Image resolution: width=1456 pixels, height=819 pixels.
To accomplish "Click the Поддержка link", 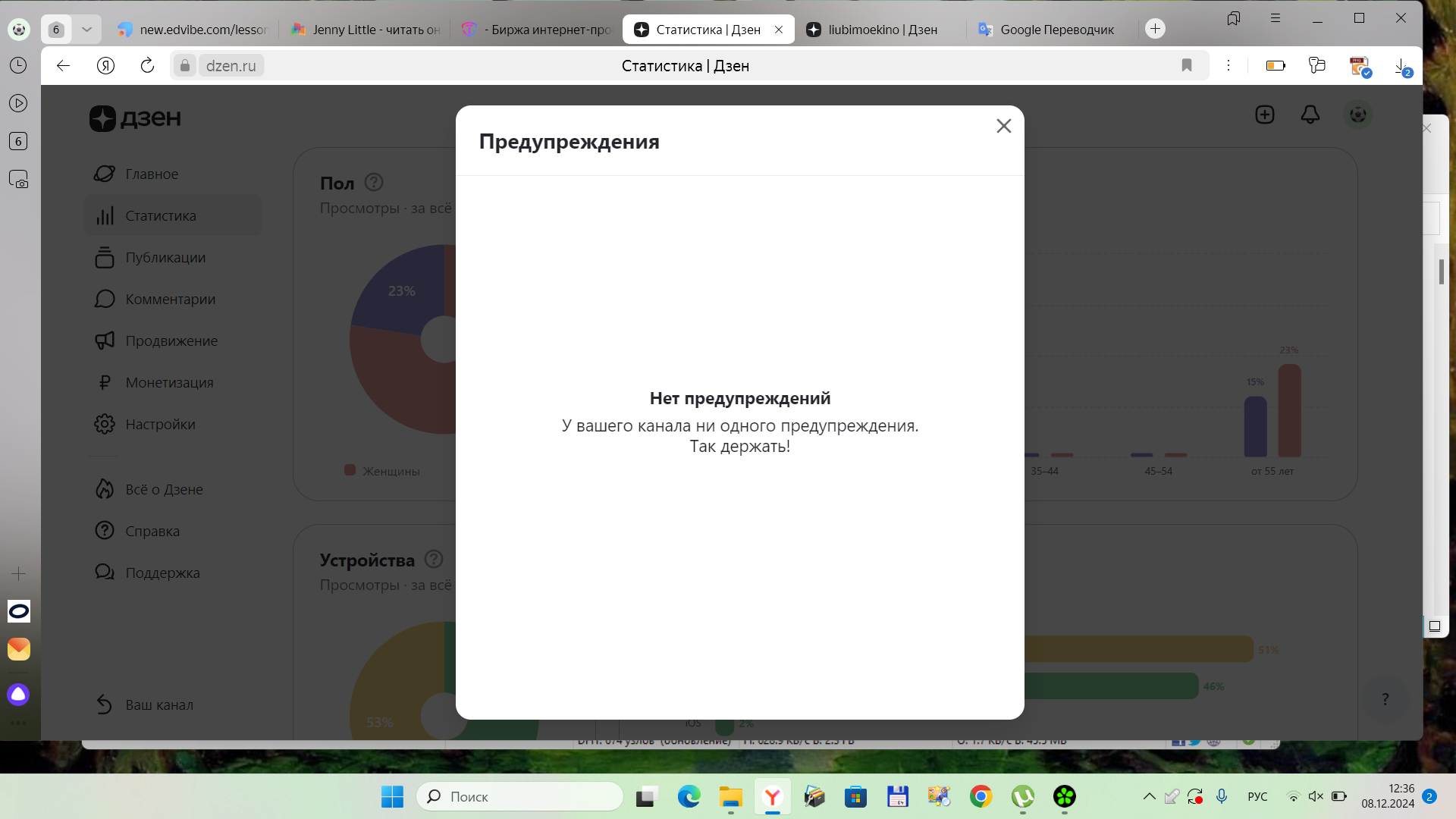I will (x=162, y=573).
